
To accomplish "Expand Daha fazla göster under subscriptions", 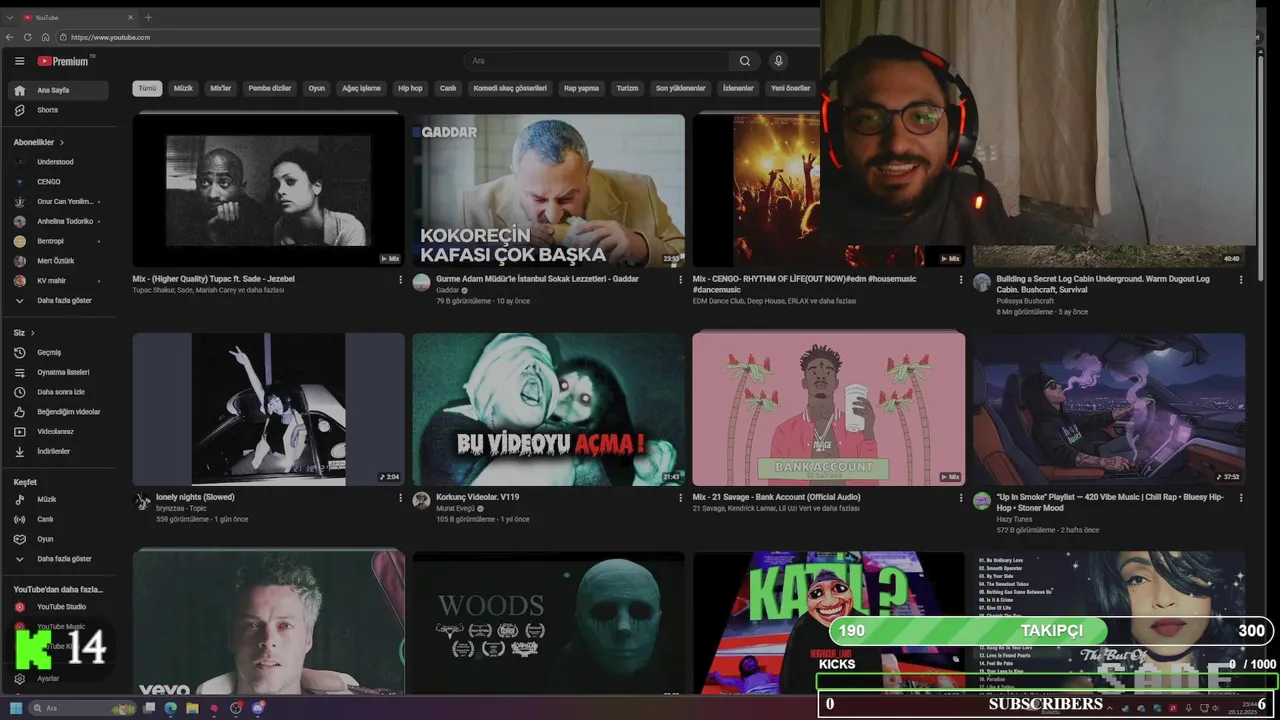I will [58, 300].
